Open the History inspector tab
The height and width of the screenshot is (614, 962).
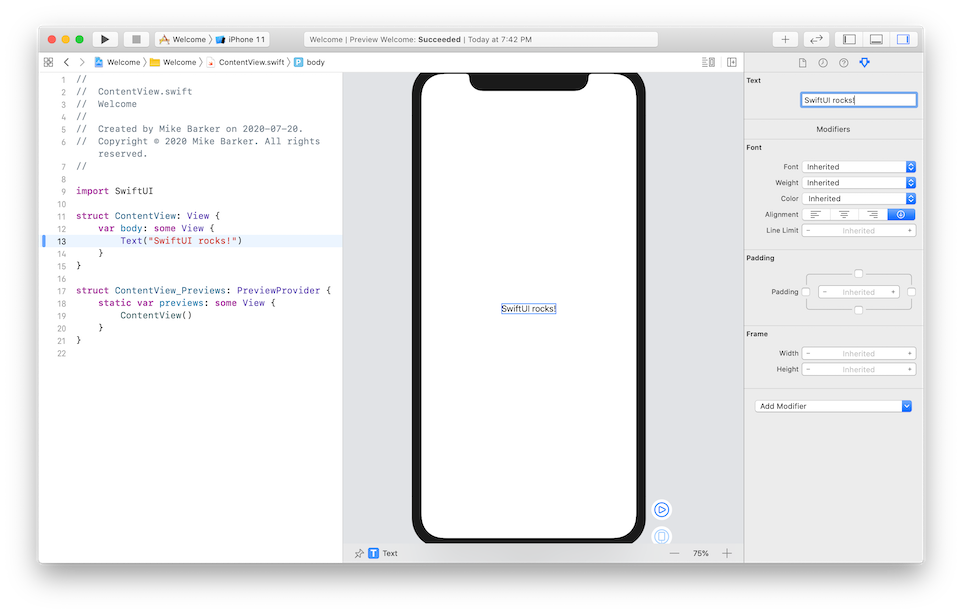pos(823,63)
